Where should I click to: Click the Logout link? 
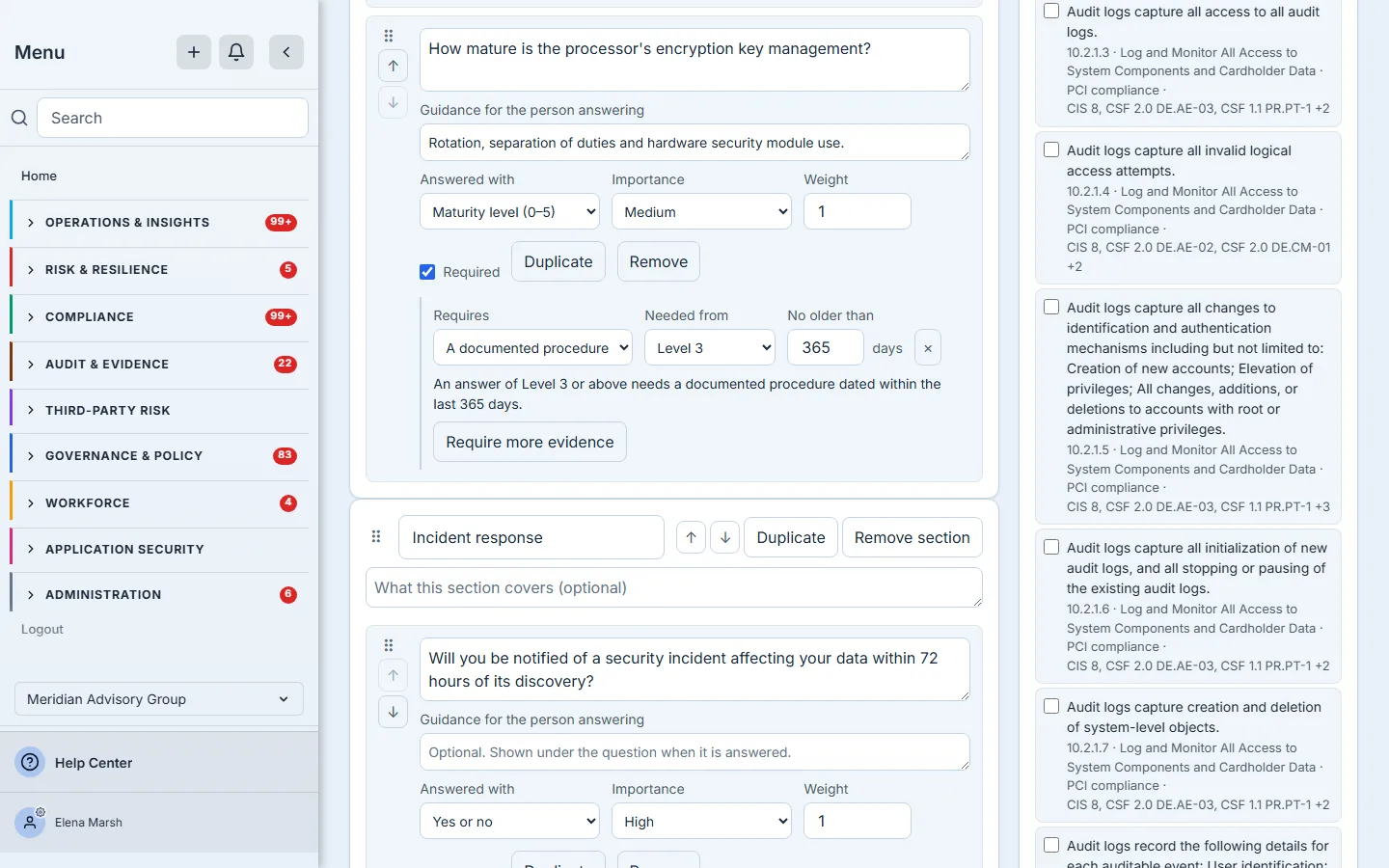pyautogui.click(x=42, y=629)
